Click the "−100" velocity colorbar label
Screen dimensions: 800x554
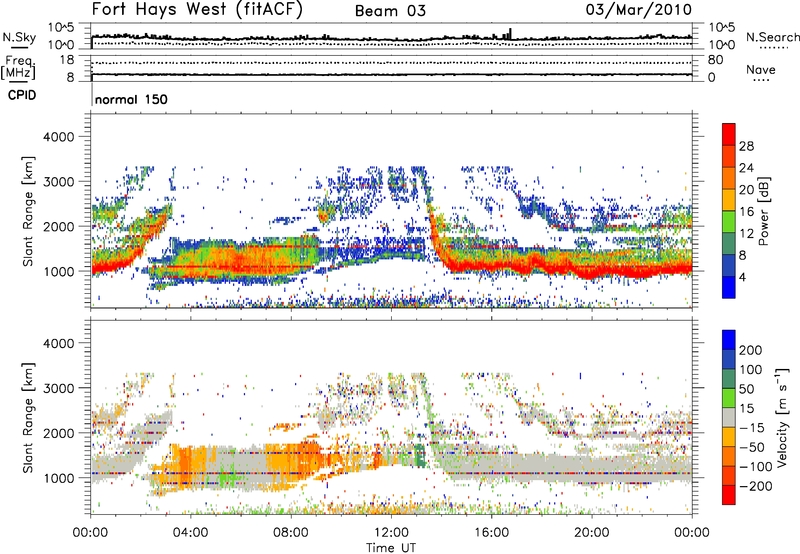[756, 467]
